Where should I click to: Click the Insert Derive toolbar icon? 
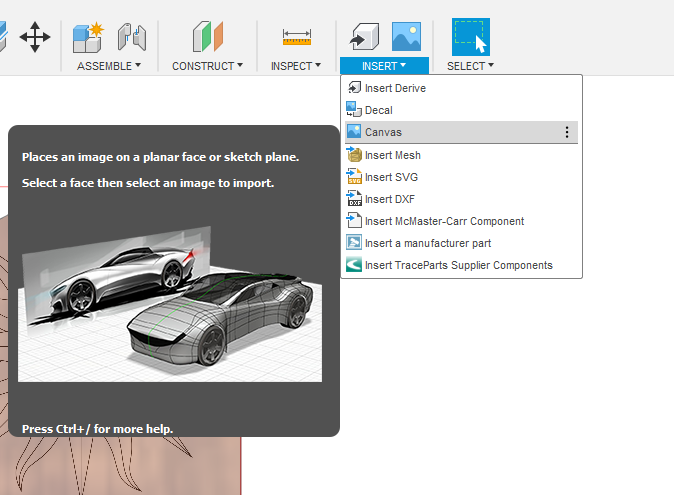point(365,37)
